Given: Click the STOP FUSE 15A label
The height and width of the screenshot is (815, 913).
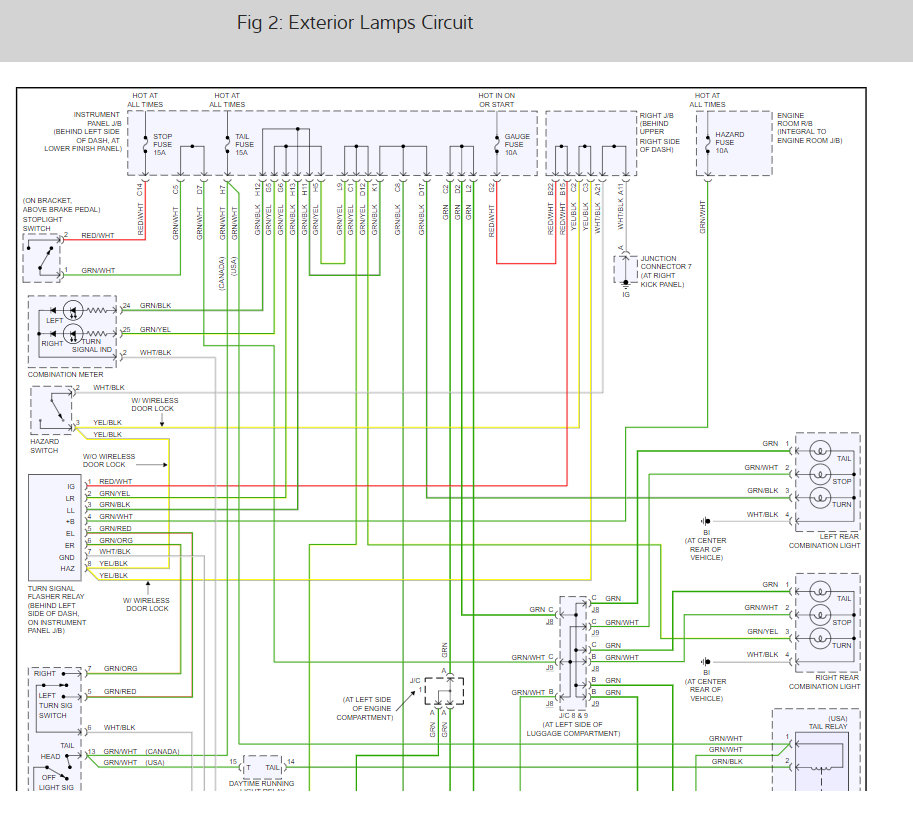Looking at the screenshot, I should [x=162, y=144].
